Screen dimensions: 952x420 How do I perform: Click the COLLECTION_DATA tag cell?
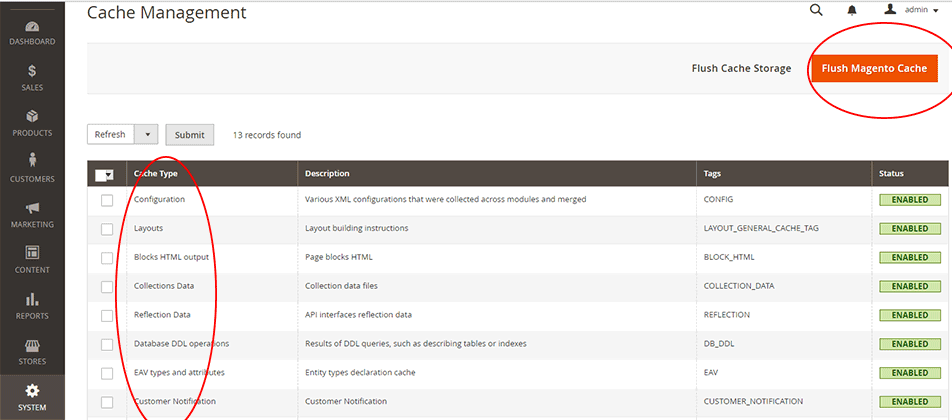pyautogui.click(x=738, y=286)
